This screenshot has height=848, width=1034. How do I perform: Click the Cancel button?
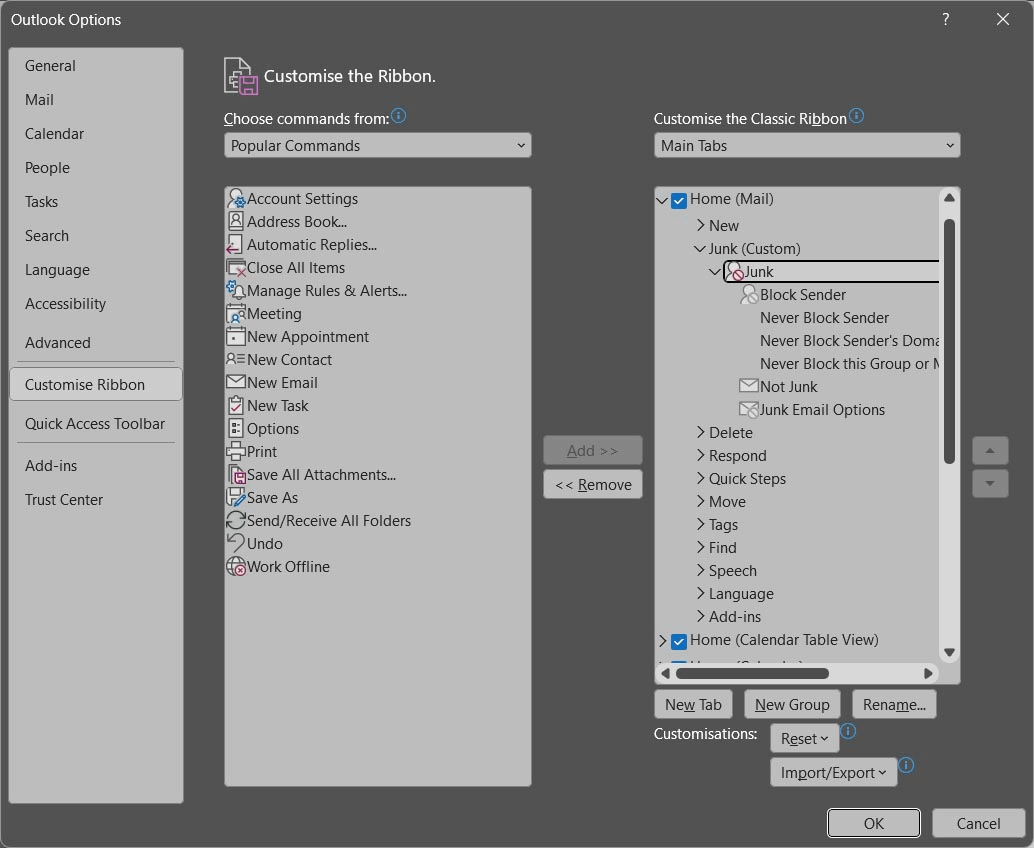[x=978, y=822]
